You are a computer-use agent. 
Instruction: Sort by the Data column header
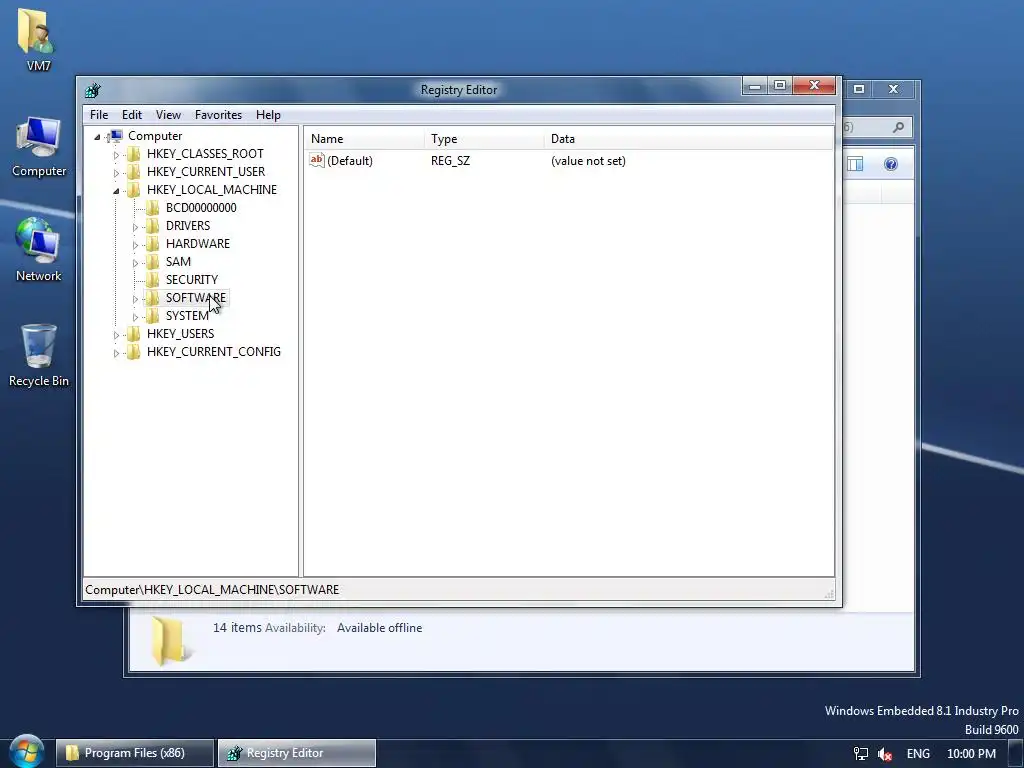[689, 138]
